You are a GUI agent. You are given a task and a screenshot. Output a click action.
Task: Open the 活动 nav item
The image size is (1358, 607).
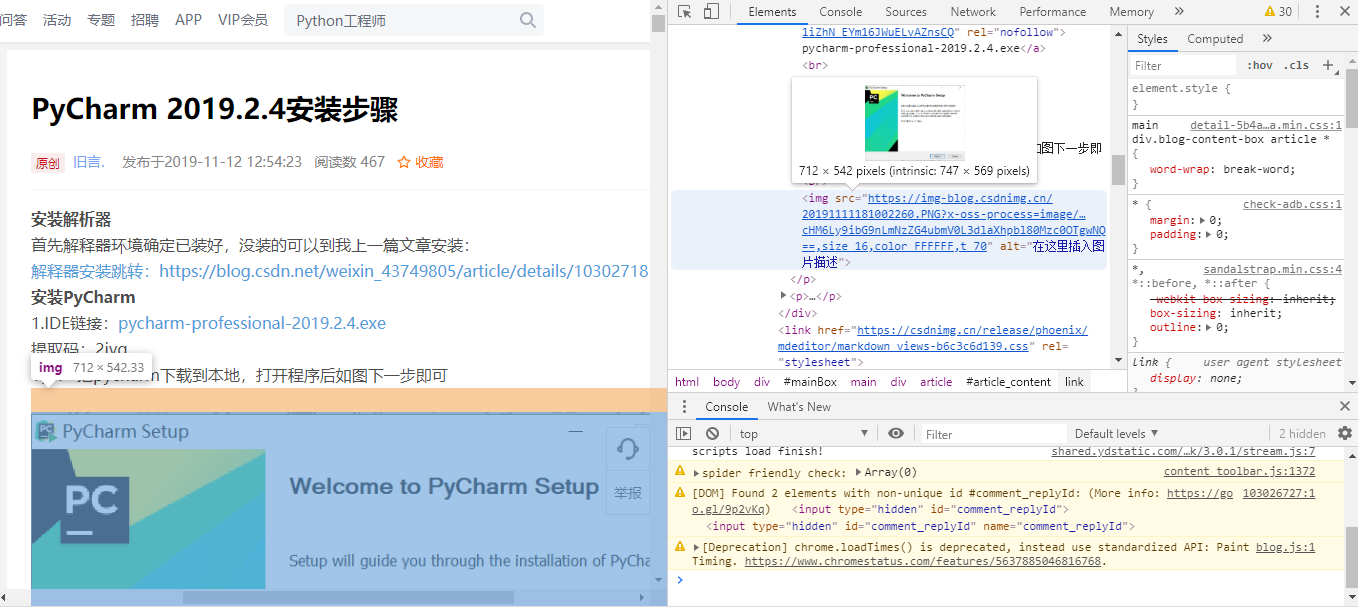pos(57,20)
